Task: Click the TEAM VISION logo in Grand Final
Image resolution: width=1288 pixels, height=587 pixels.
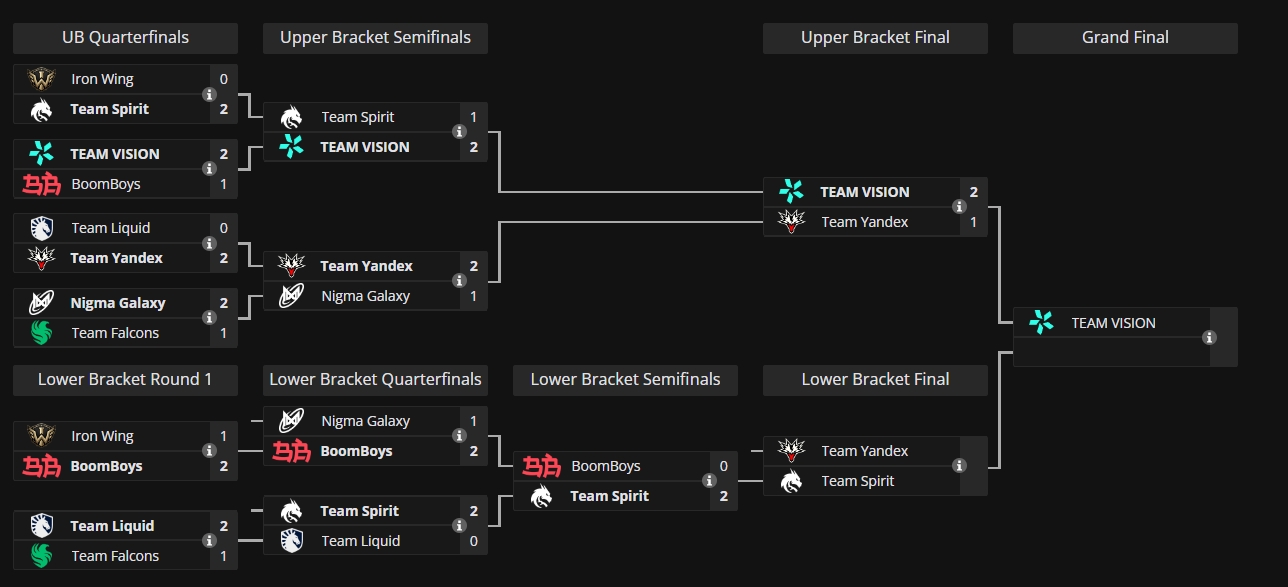Action: pyautogui.click(x=1041, y=322)
